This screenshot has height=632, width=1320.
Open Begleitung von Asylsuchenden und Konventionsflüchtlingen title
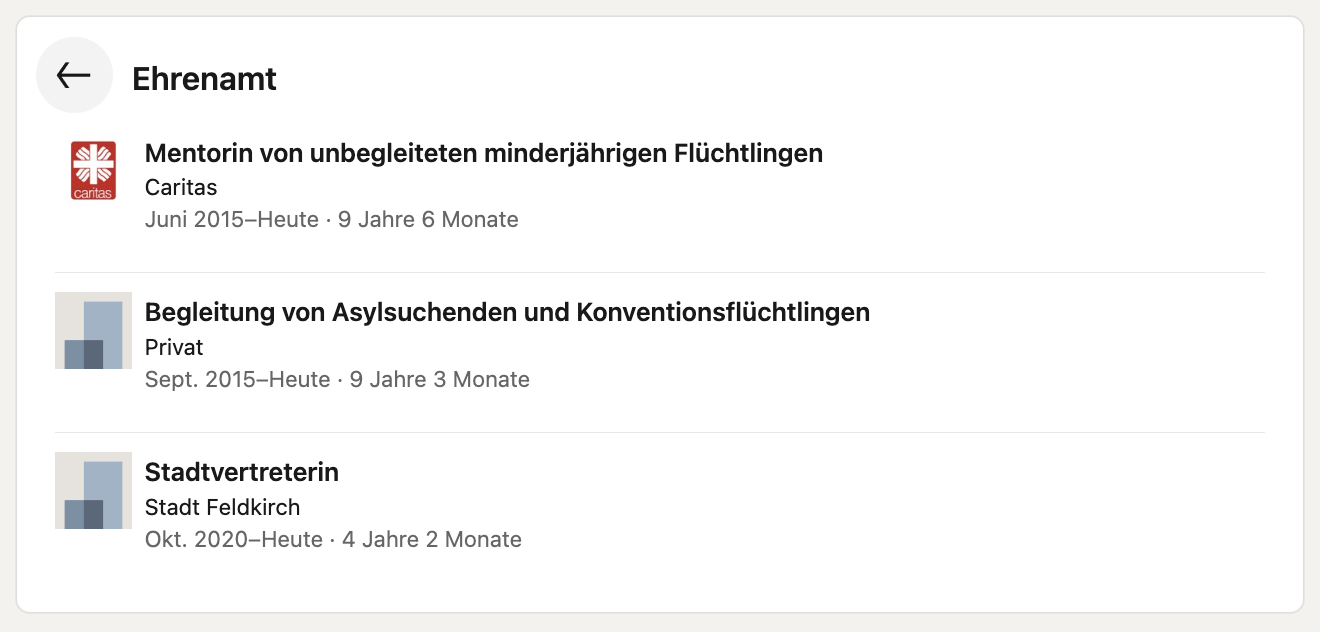(x=507, y=312)
